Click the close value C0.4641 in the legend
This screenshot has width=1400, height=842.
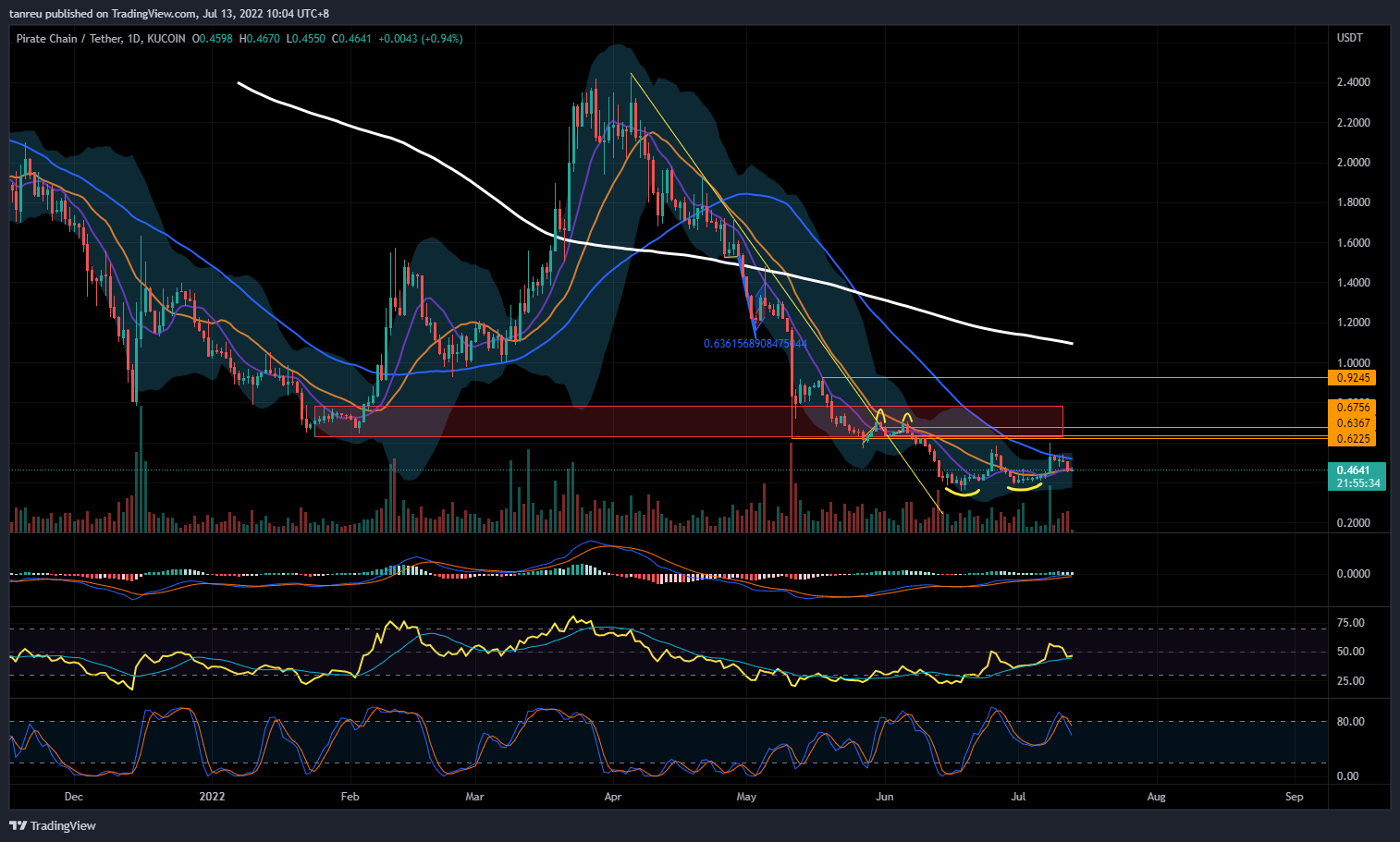click(352, 39)
